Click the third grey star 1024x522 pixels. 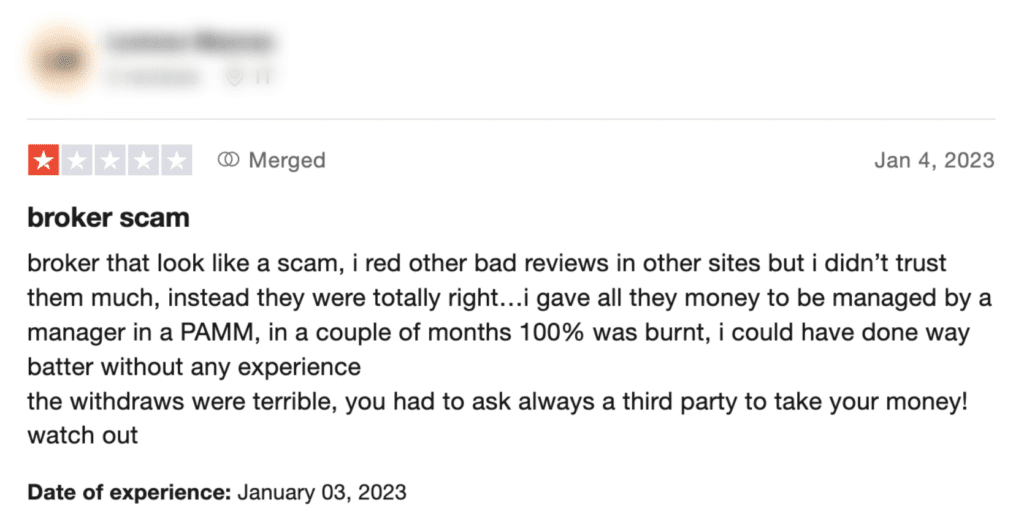coord(110,160)
